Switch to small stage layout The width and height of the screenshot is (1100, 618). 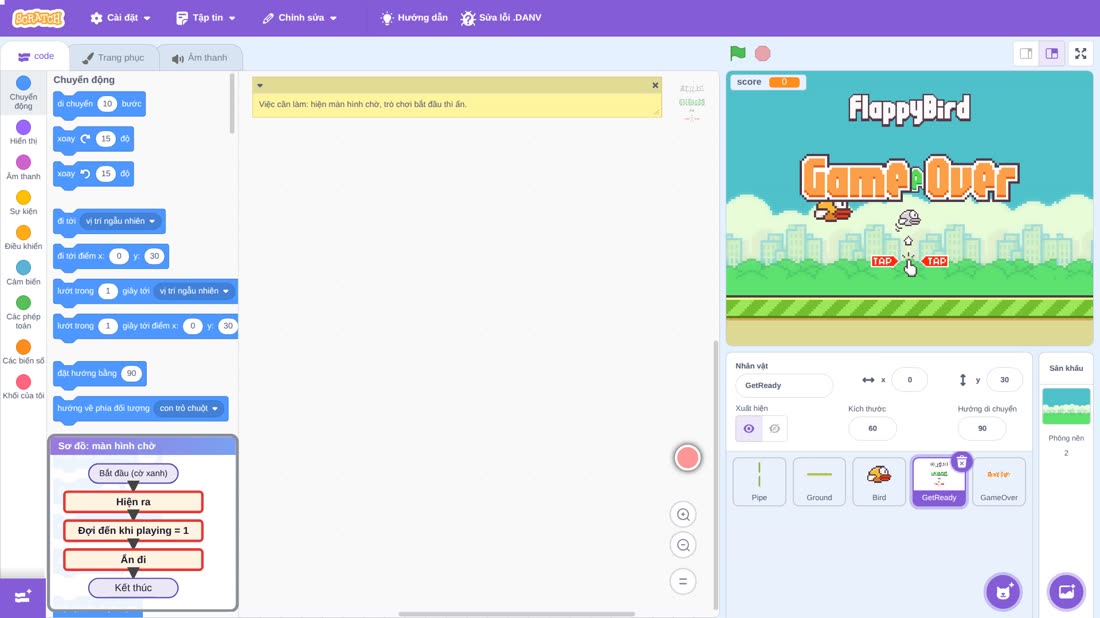click(1026, 53)
